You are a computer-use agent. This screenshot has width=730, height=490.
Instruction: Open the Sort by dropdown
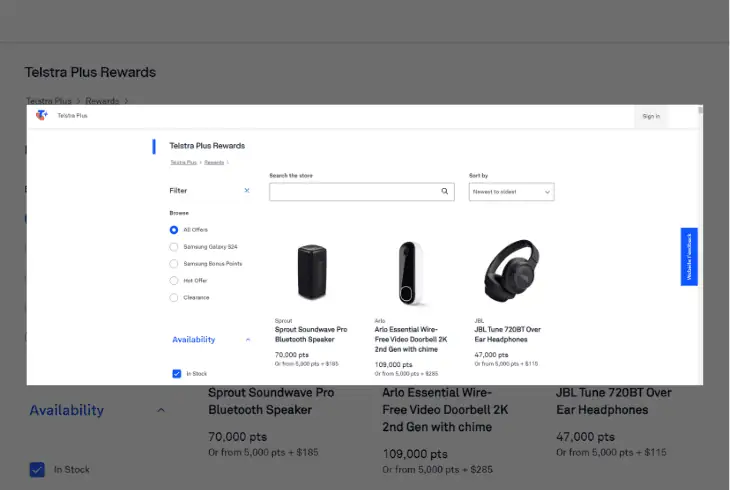(511, 192)
